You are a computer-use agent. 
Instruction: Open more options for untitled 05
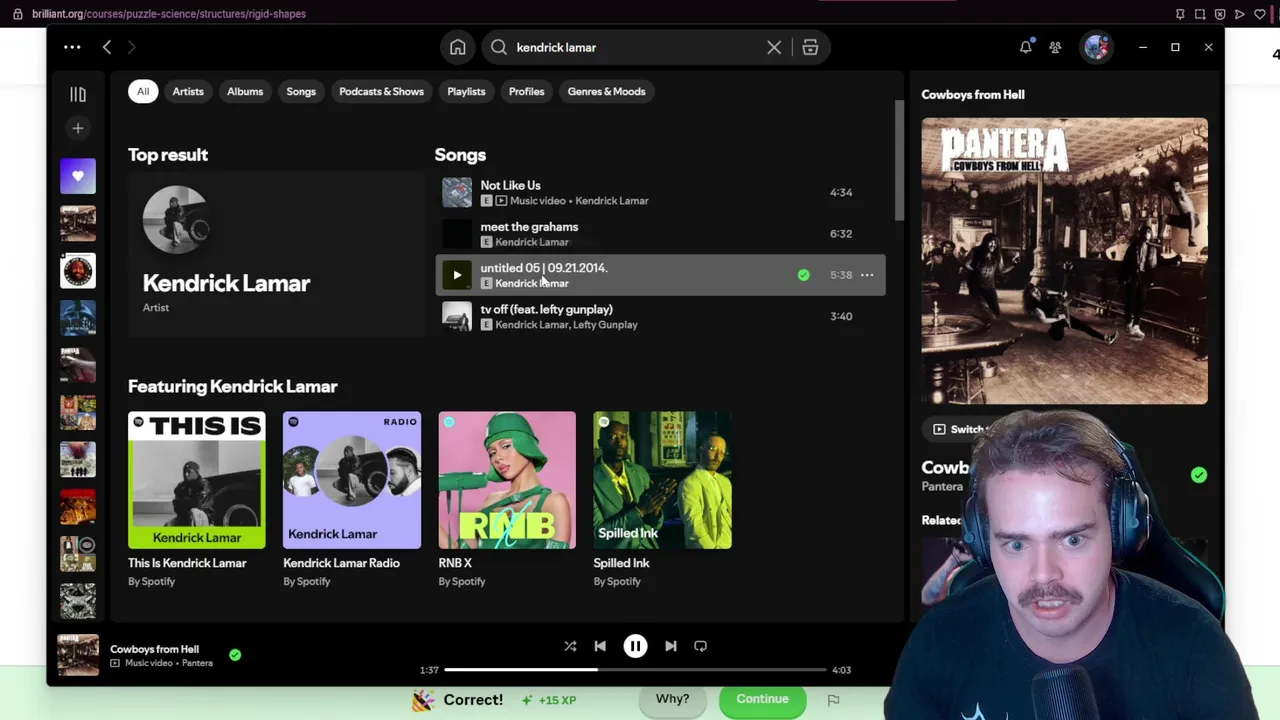pyautogui.click(x=867, y=275)
